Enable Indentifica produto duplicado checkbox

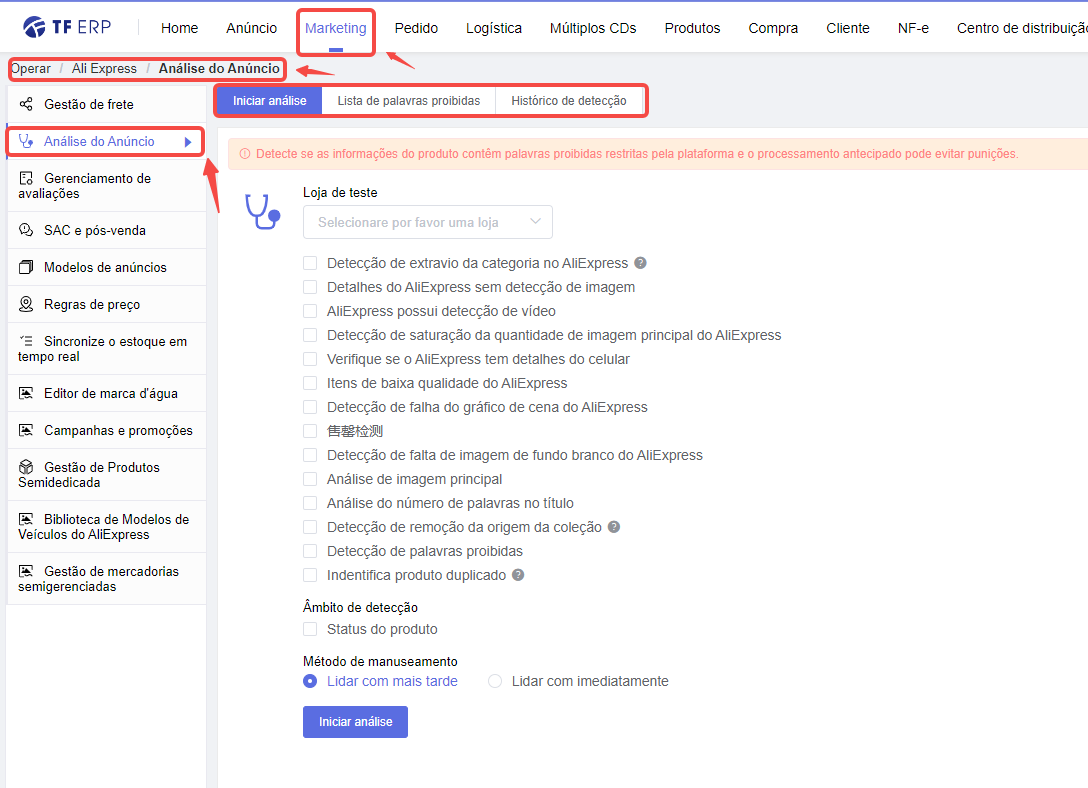[310, 575]
